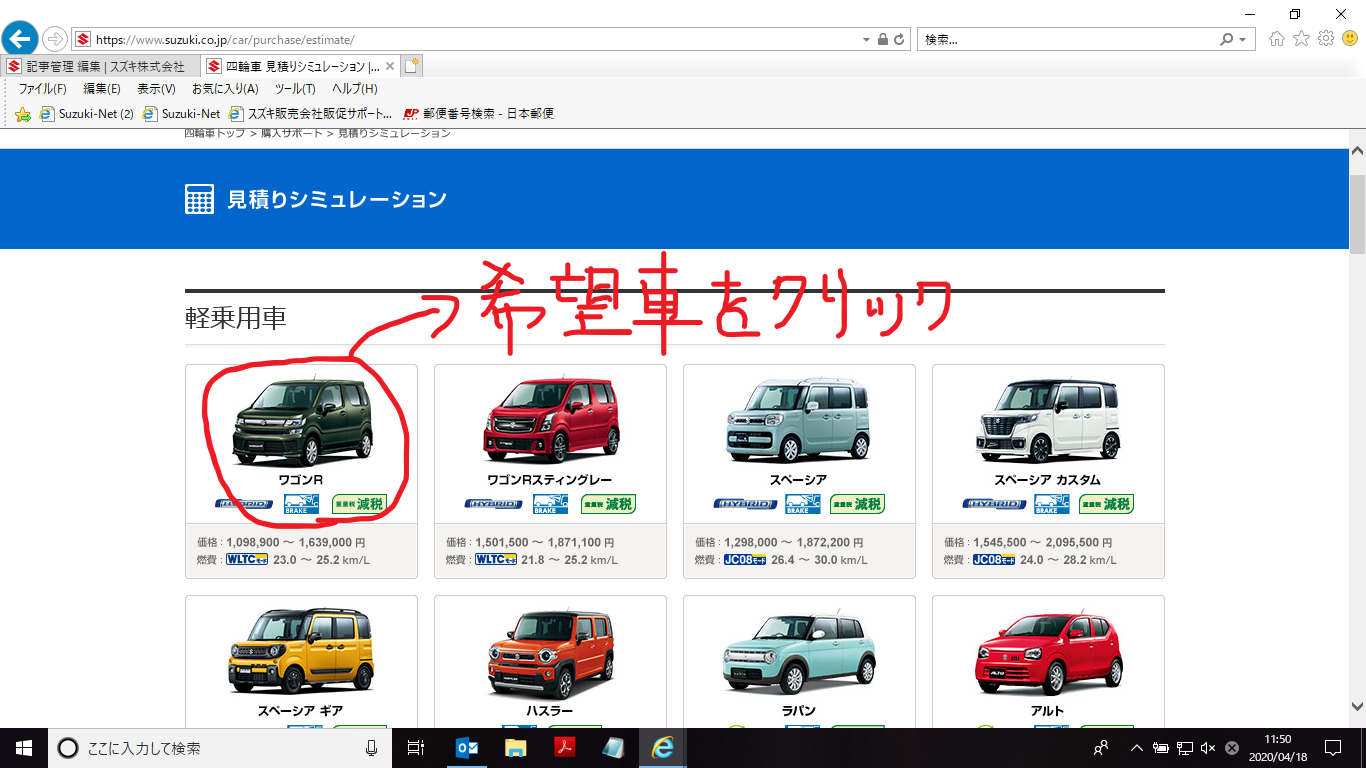This screenshot has height=768, width=1366.
Task: Open File Explorer from the taskbar
Action: pos(515,748)
